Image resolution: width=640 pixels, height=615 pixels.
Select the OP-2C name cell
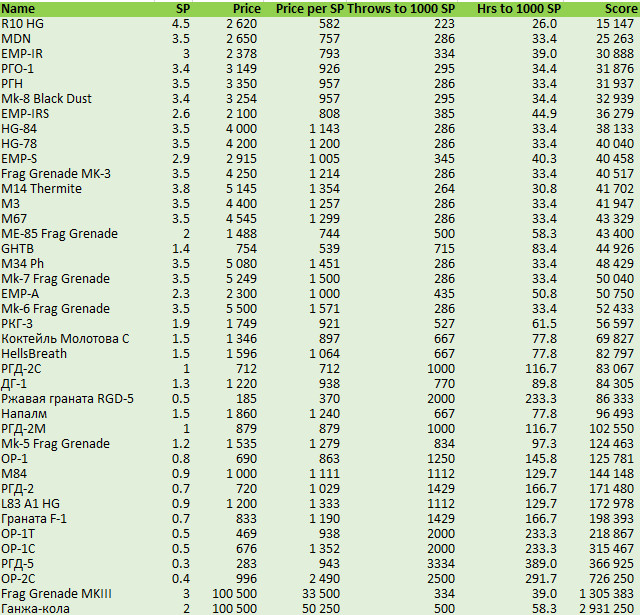(18, 578)
